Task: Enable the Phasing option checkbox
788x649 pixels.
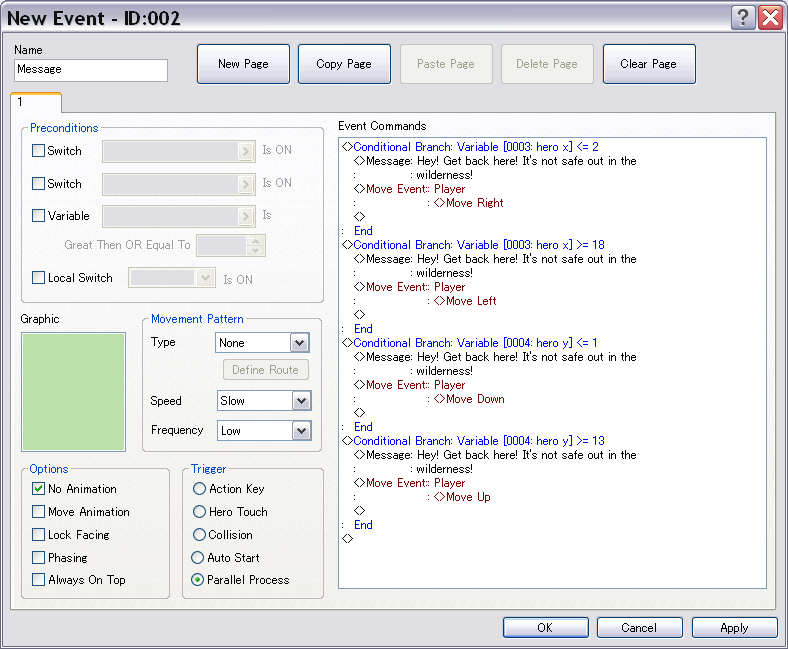Action: [x=39, y=557]
